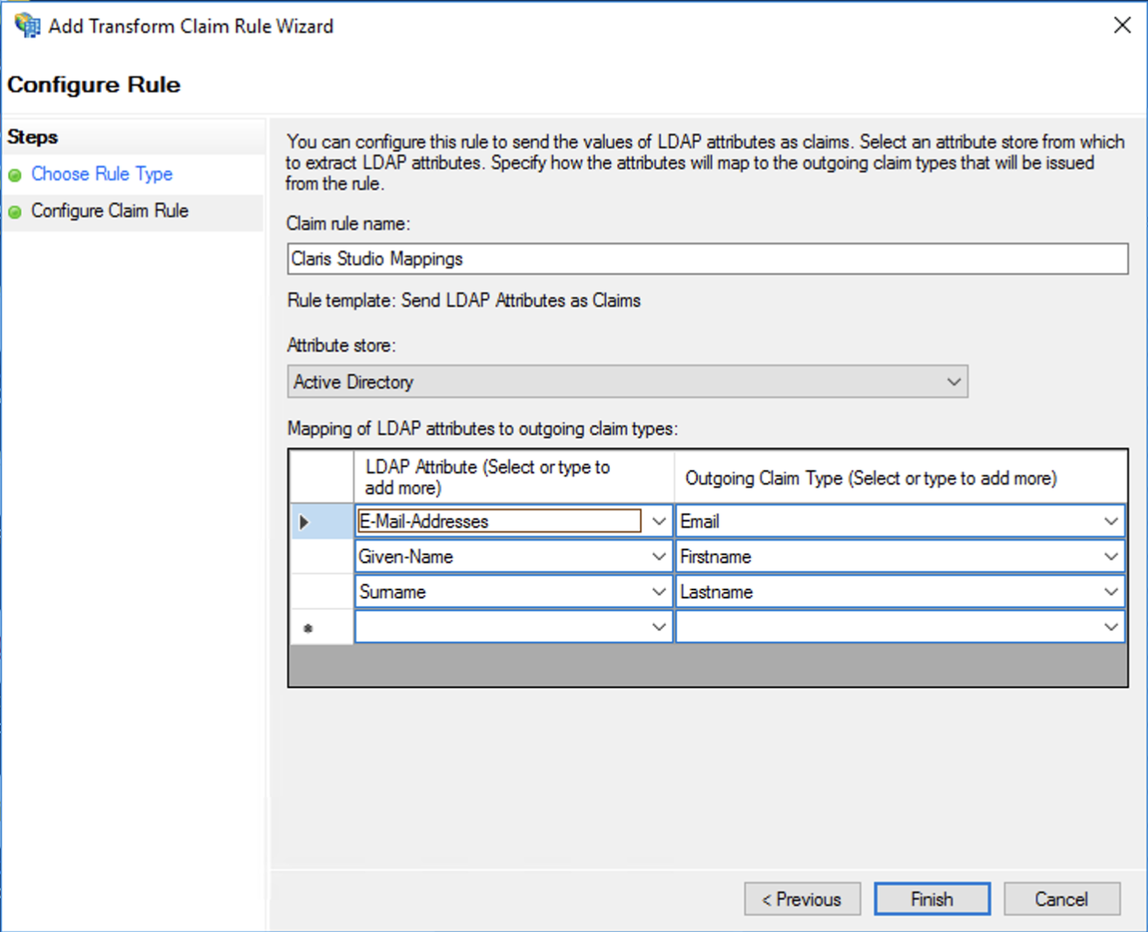Click the Add Transform Claim Rule Wizard icon
The width and height of the screenshot is (1148, 932).
[26, 24]
